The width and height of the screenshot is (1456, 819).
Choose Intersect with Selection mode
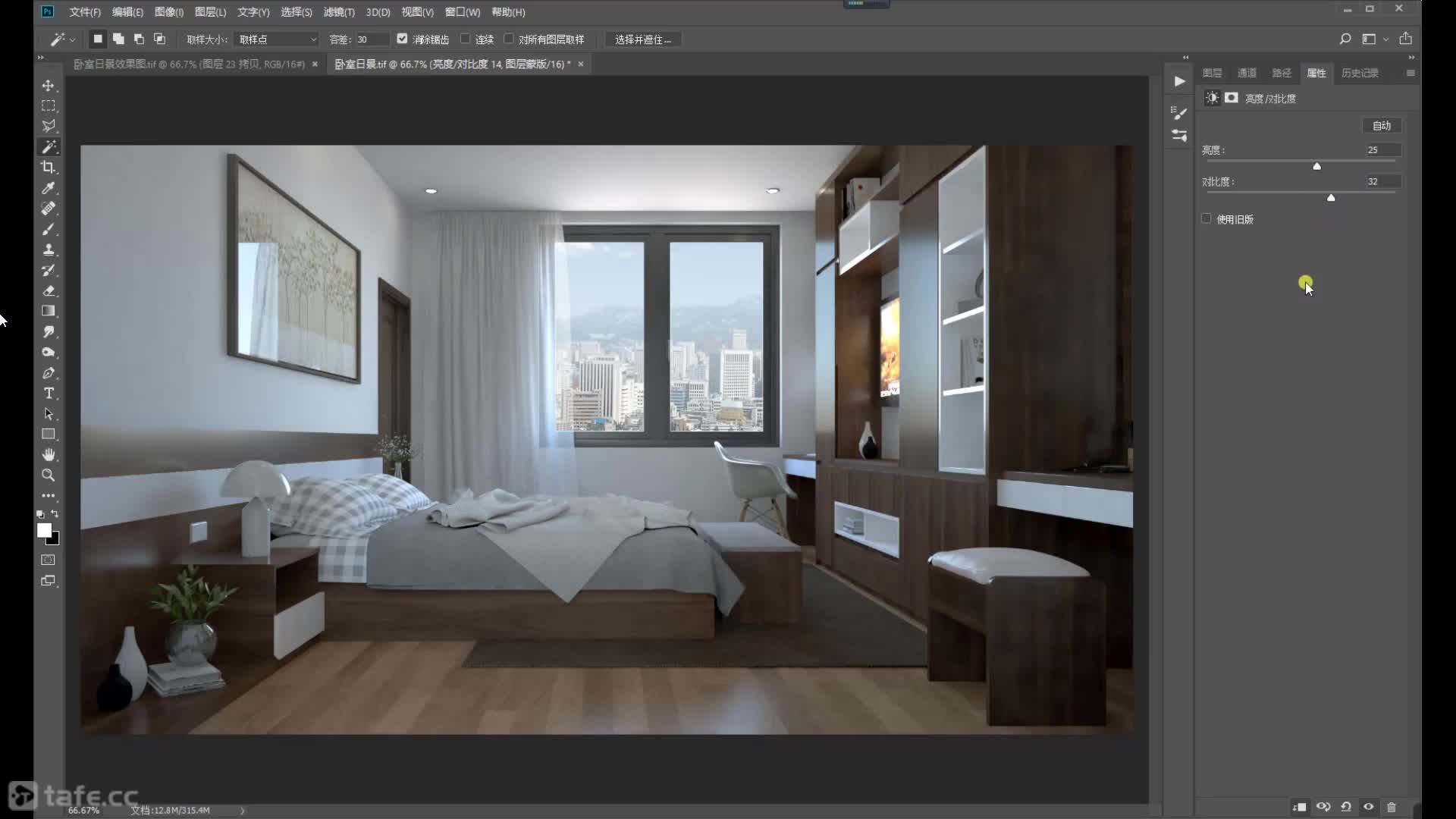159,39
